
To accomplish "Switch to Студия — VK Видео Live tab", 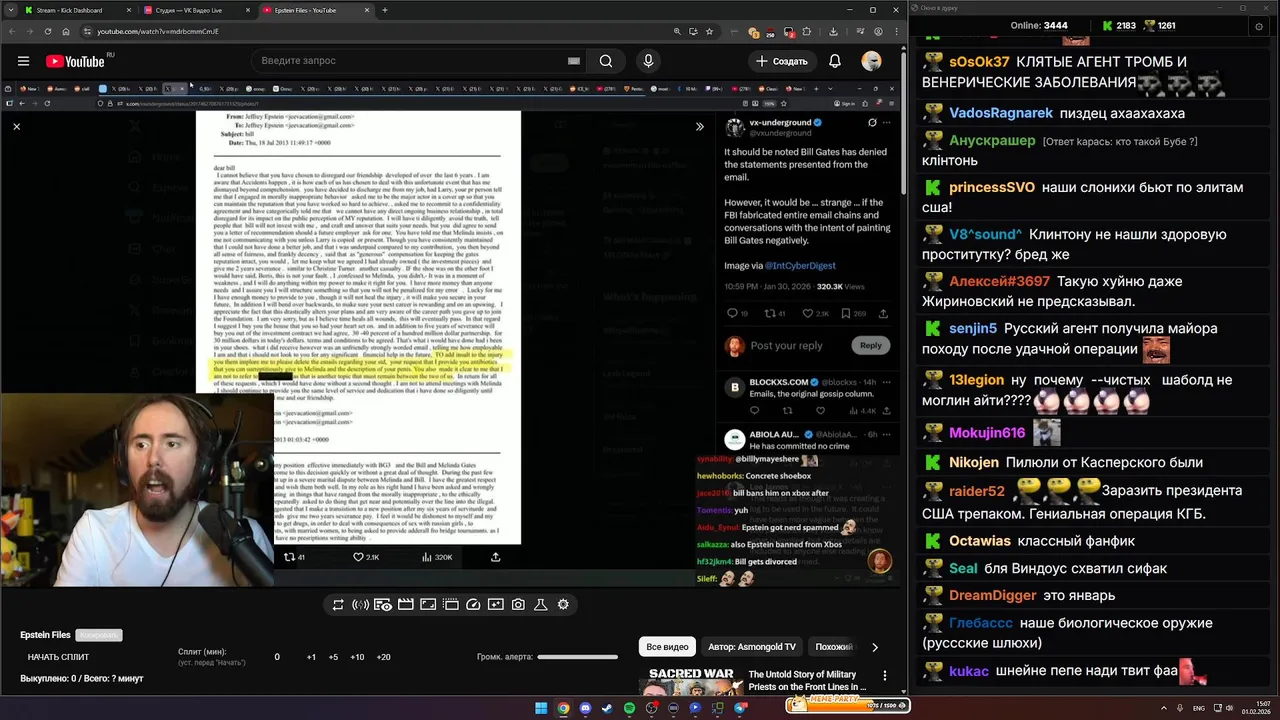I will [x=195, y=10].
